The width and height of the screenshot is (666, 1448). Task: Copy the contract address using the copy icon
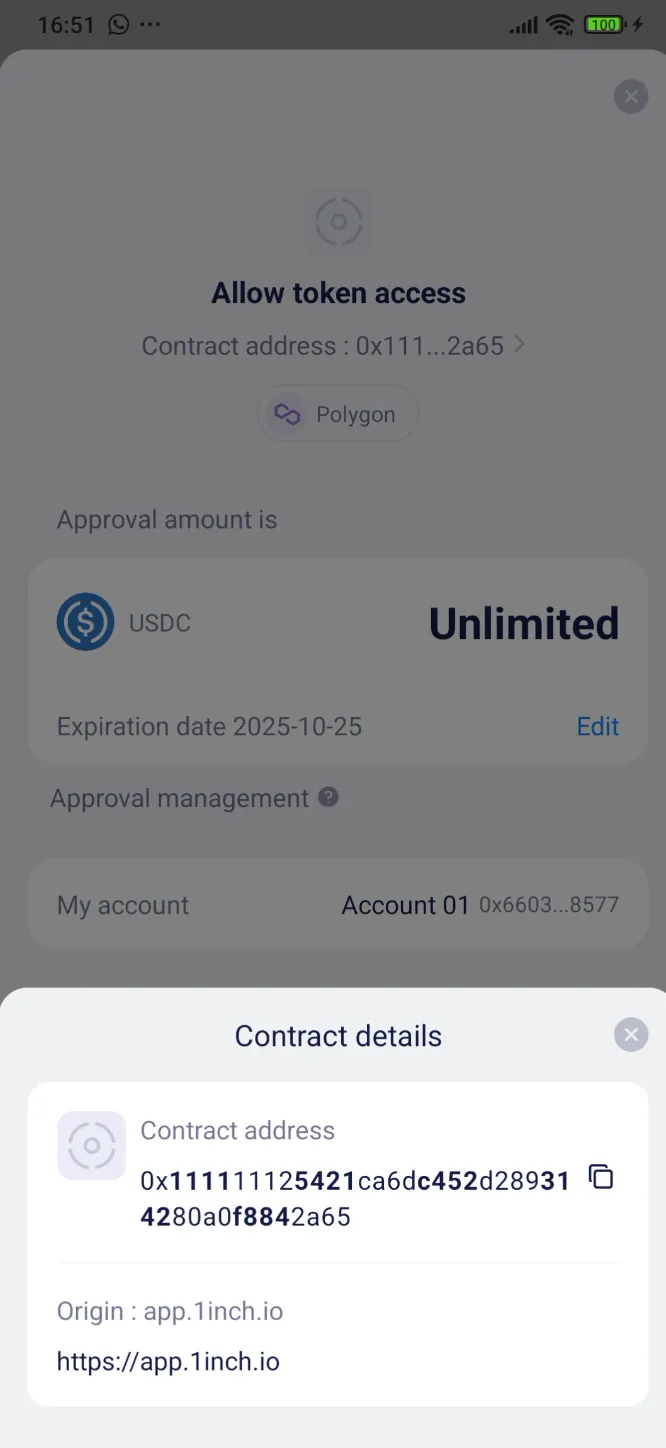point(601,1178)
